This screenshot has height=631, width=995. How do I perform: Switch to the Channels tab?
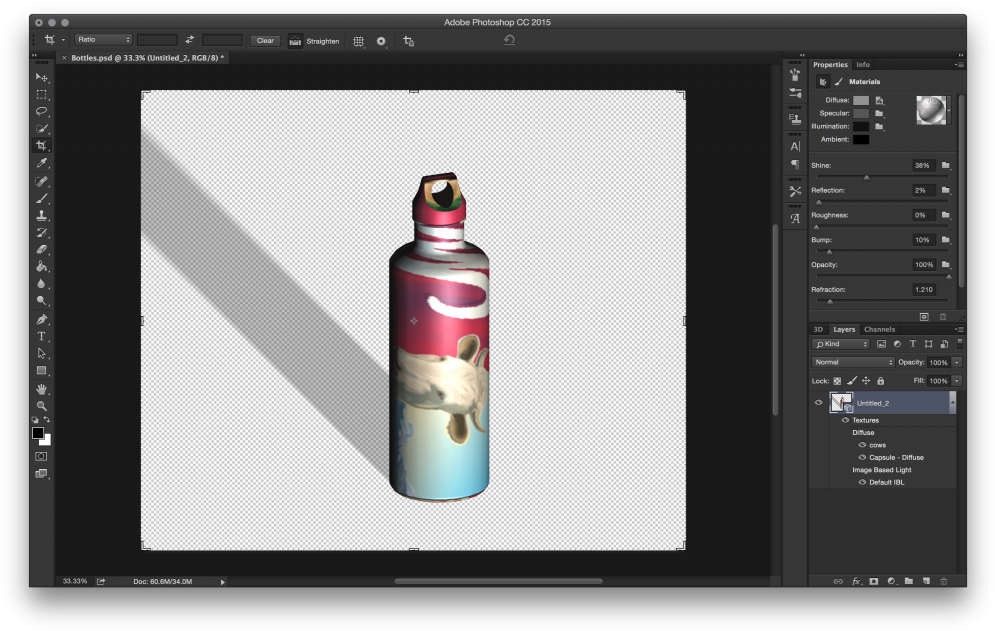click(879, 329)
